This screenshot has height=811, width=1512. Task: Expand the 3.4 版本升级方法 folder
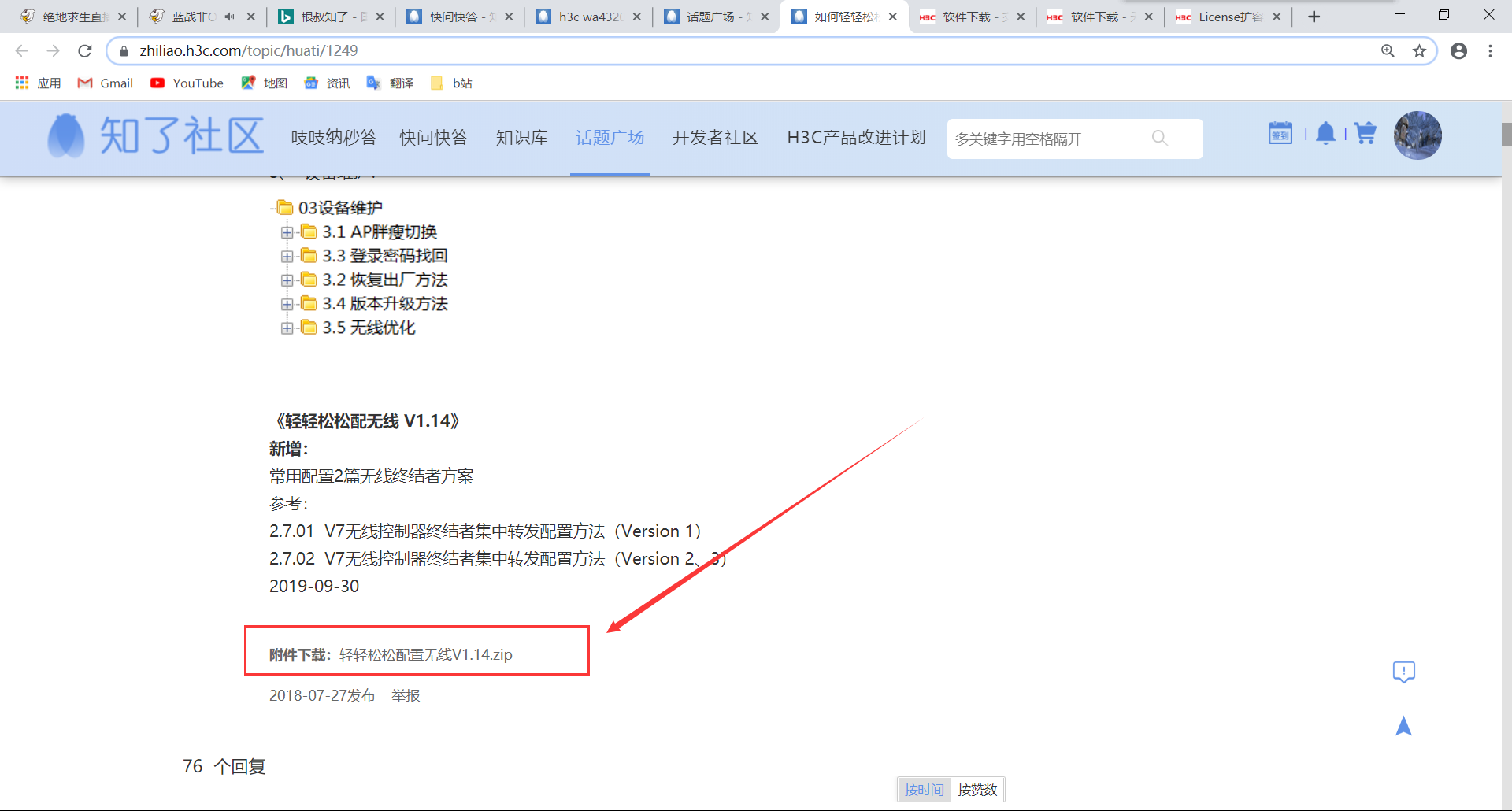[287, 304]
